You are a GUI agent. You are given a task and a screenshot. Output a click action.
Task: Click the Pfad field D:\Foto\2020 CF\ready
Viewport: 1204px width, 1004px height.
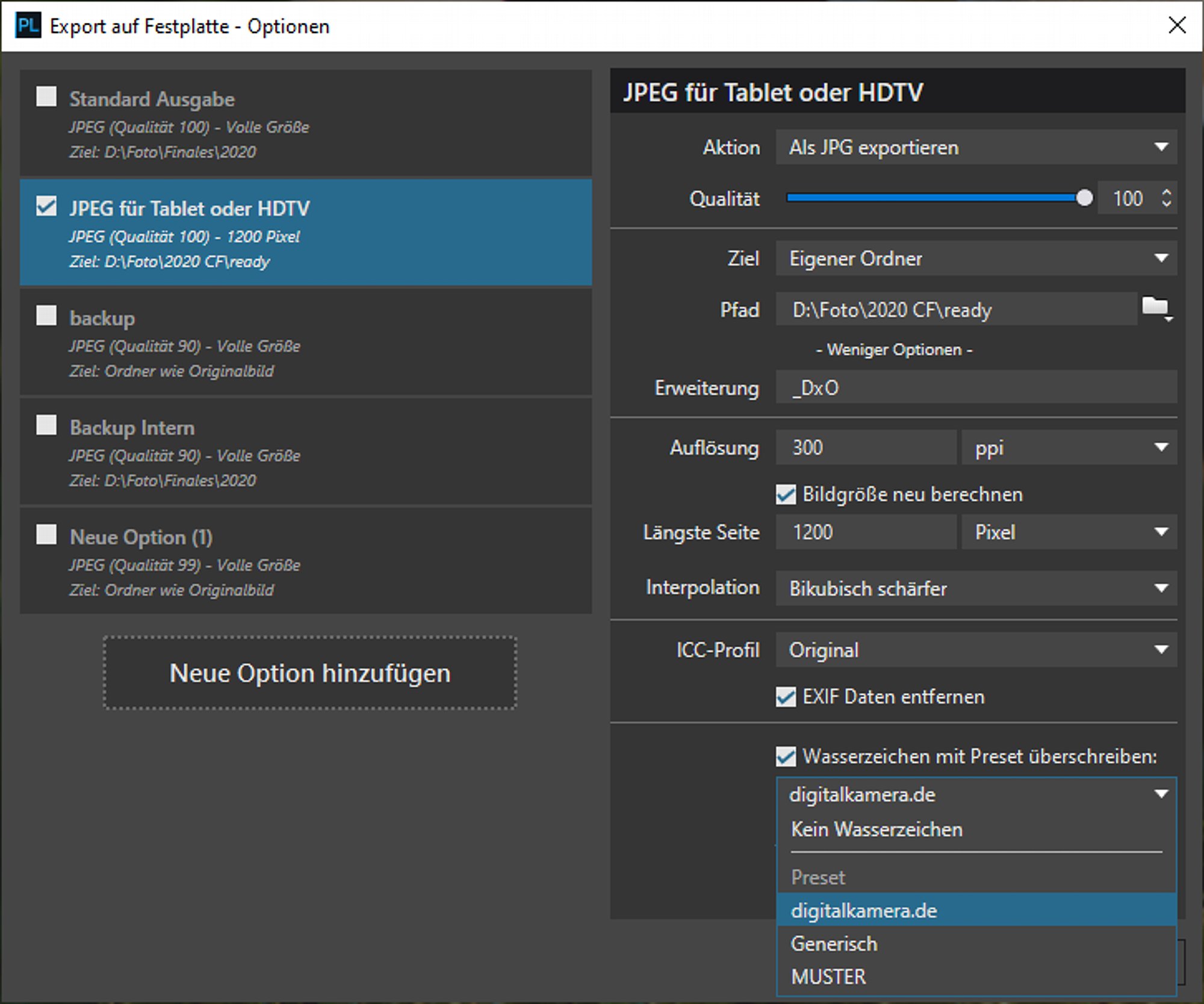[956, 310]
